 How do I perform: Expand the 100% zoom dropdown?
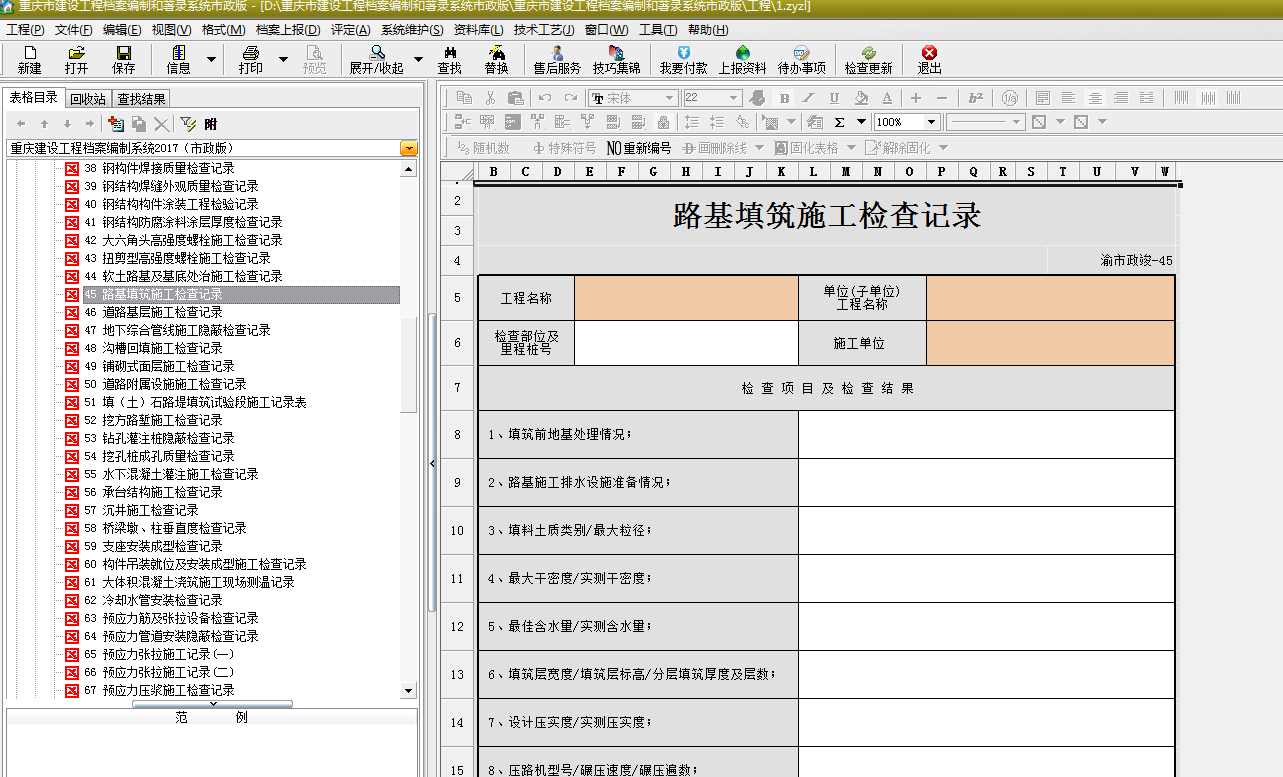pos(930,122)
